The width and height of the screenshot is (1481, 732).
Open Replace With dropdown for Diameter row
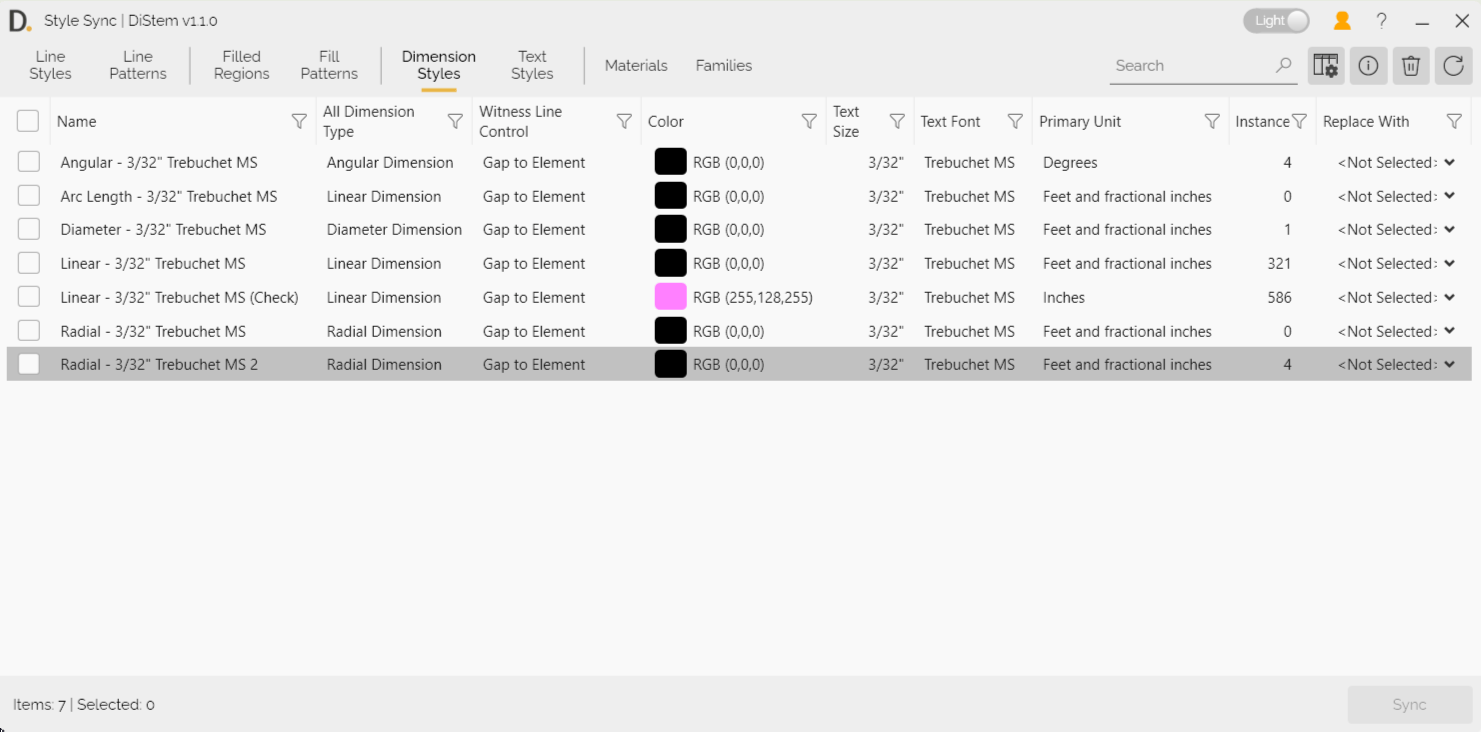pyautogui.click(x=1449, y=230)
